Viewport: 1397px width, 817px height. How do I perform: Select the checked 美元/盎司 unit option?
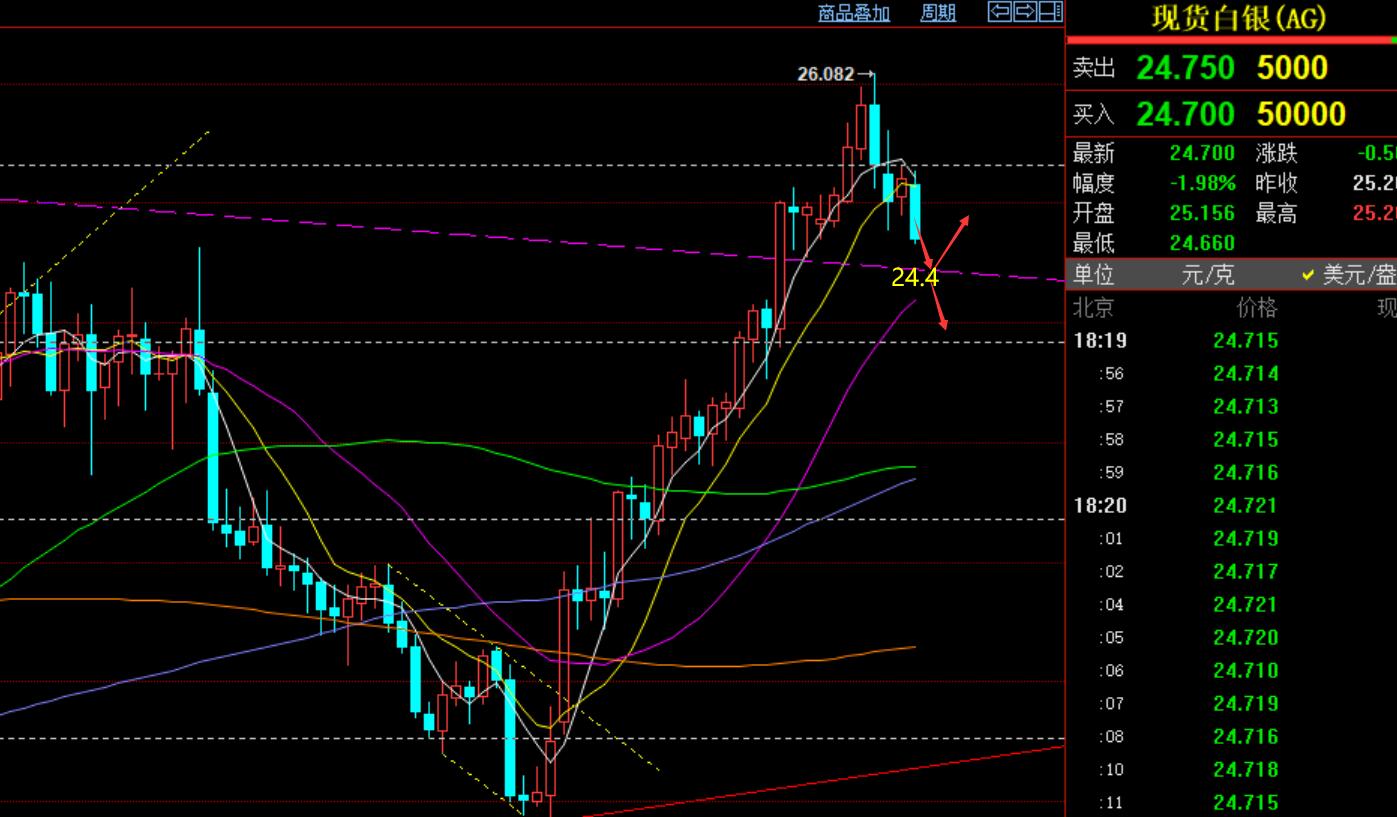tap(1349, 274)
